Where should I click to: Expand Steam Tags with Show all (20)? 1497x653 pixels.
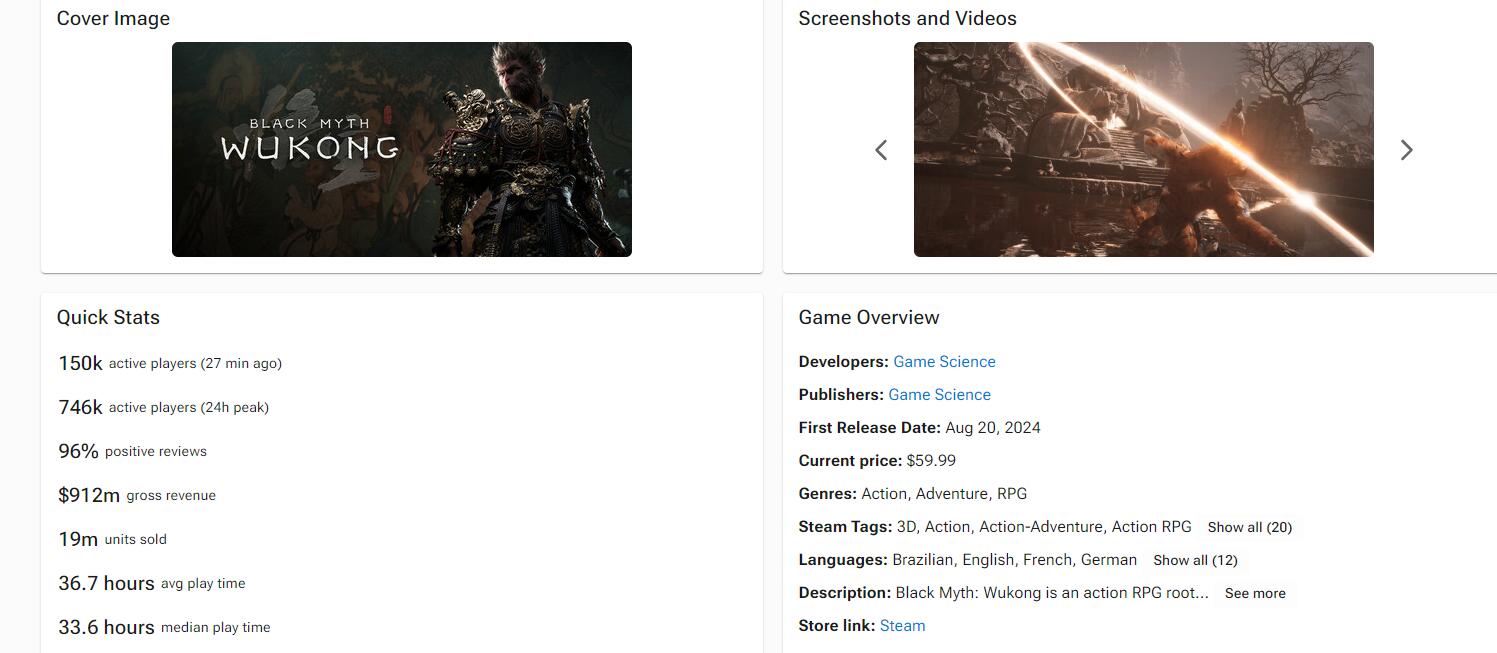tap(1249, 527)
